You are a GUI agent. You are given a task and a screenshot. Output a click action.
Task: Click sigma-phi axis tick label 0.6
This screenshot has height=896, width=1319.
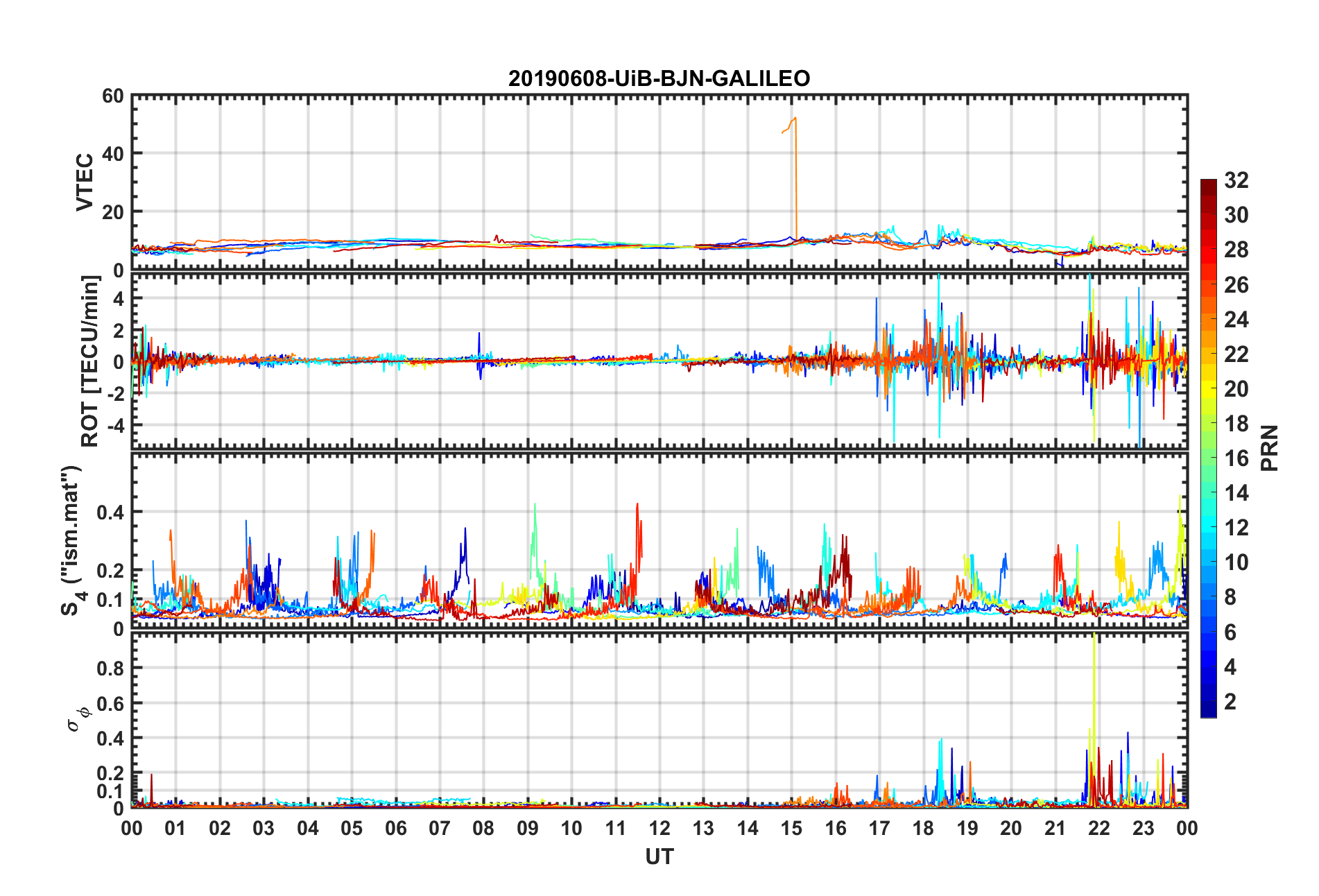[111, 703]
